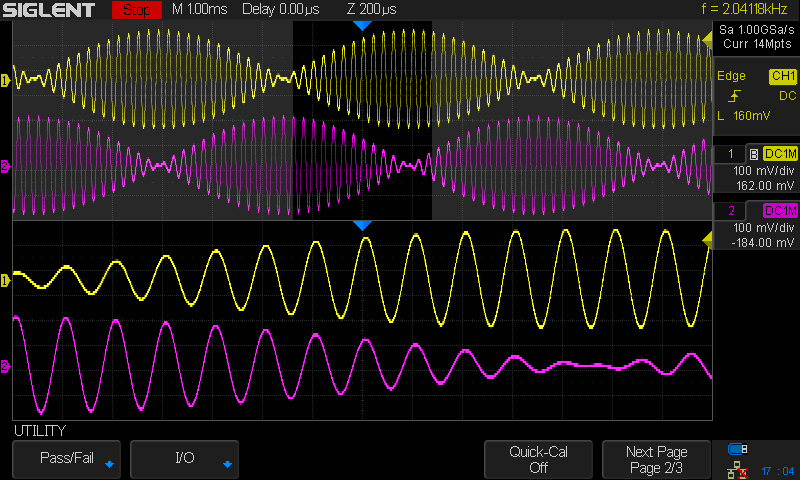This screenshot has height=480, width=800.
Task: Click the channel 2 ground level marker in zoom view
Action: [5, 367]
